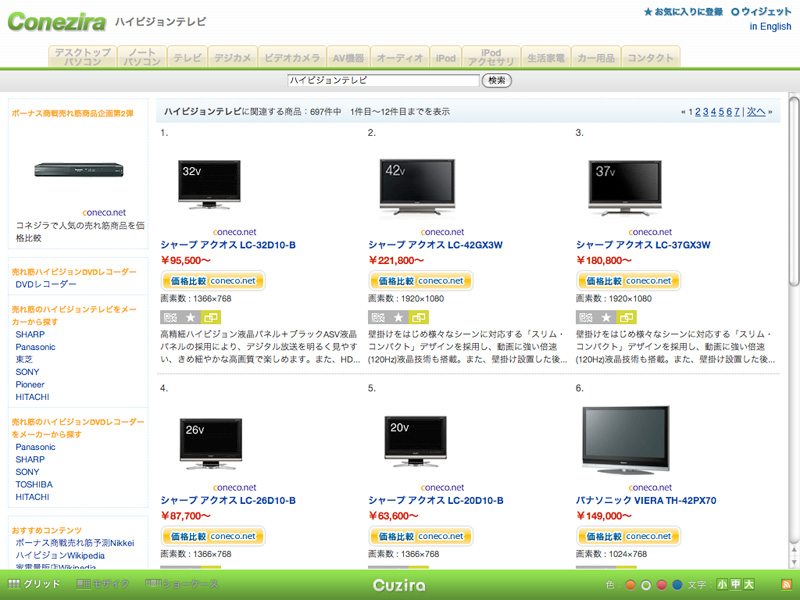
Task: Set text size to 小 (small)
Action: pos(721,585)
